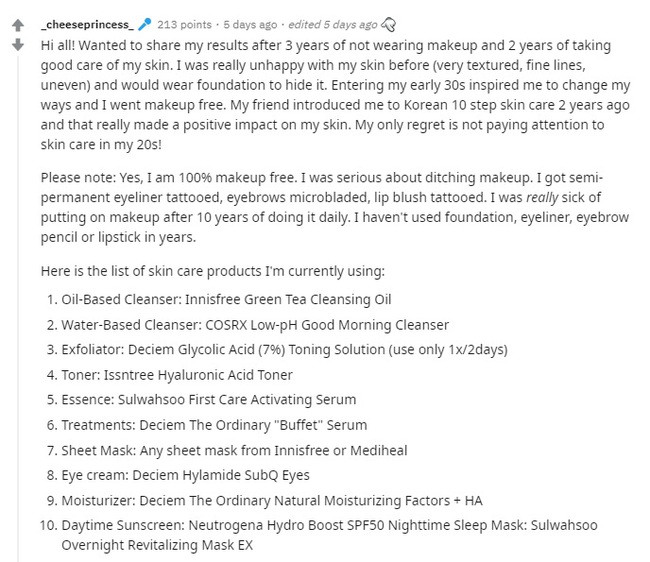The height and width of the screenshot is (562, 650).
Task: Click the award icon after edited timestamp
Action: 388,25
